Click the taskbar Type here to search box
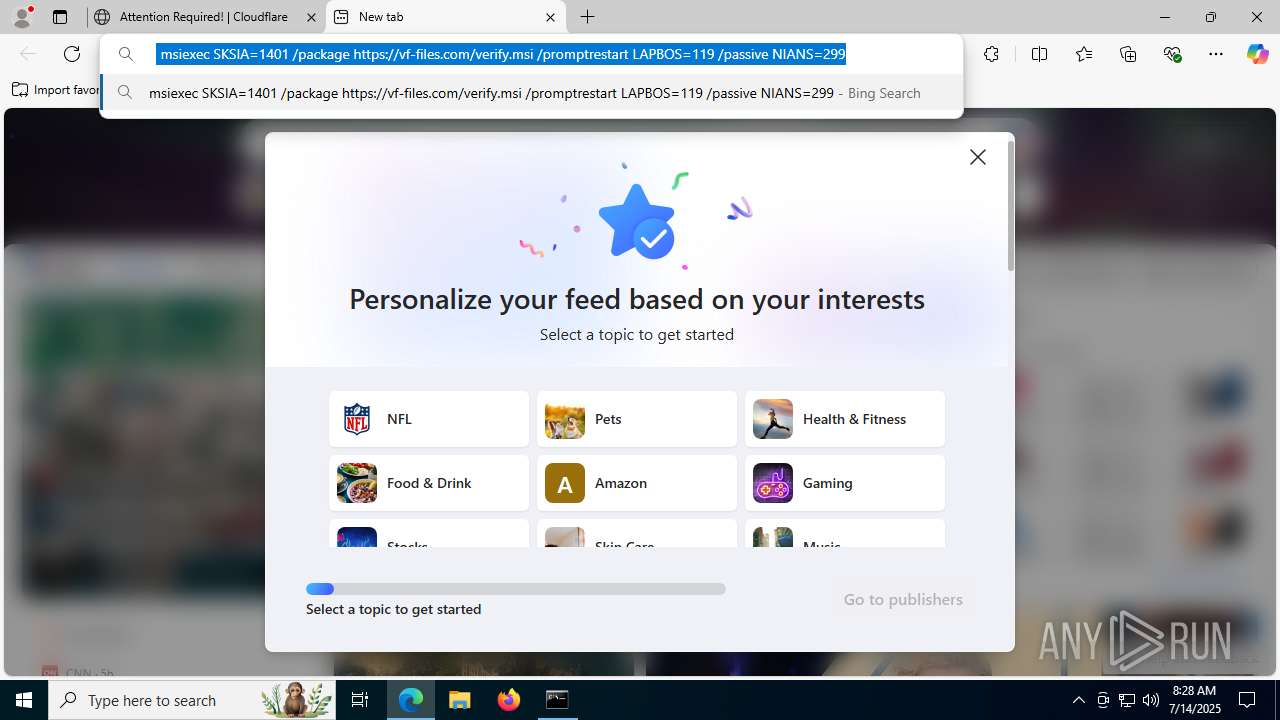 pos(192,700)
